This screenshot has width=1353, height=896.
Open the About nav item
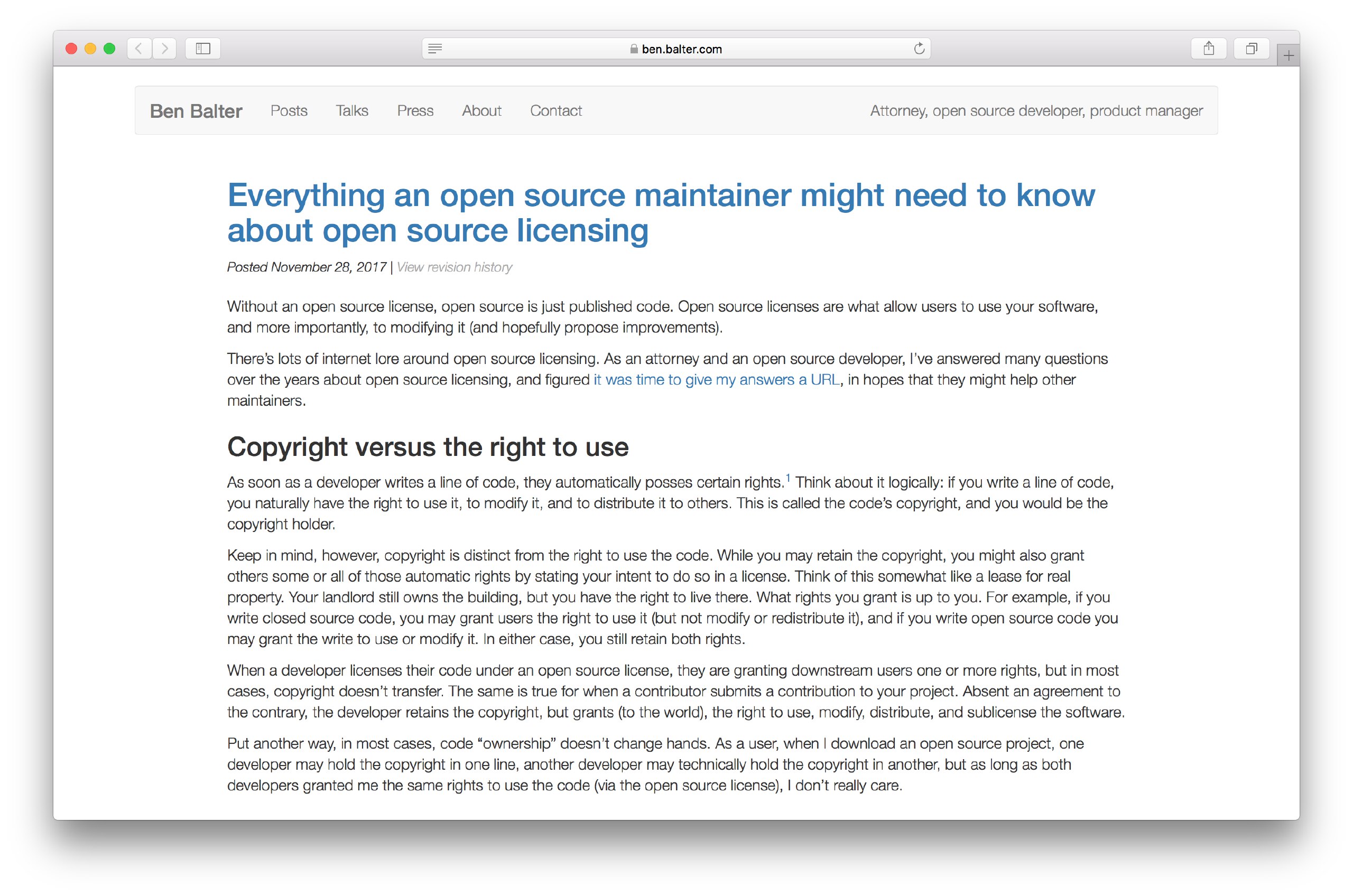481,111
